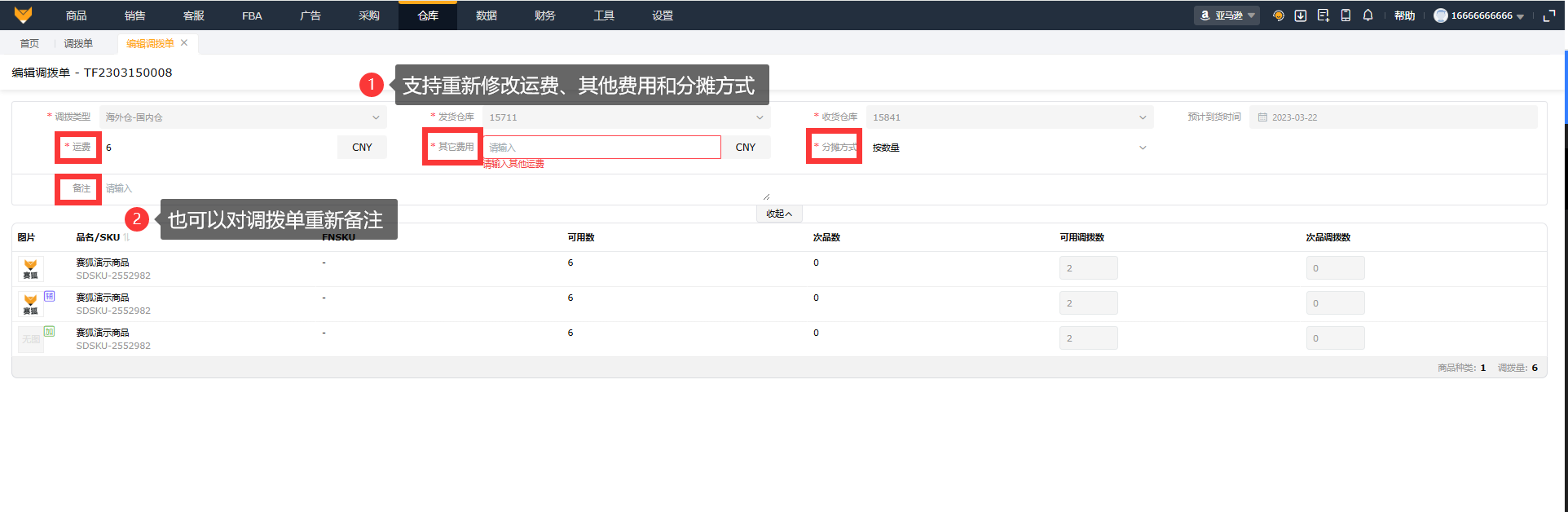Open the 工具 menu
Screen dimensions: 1568x512
tap(604, 15)
